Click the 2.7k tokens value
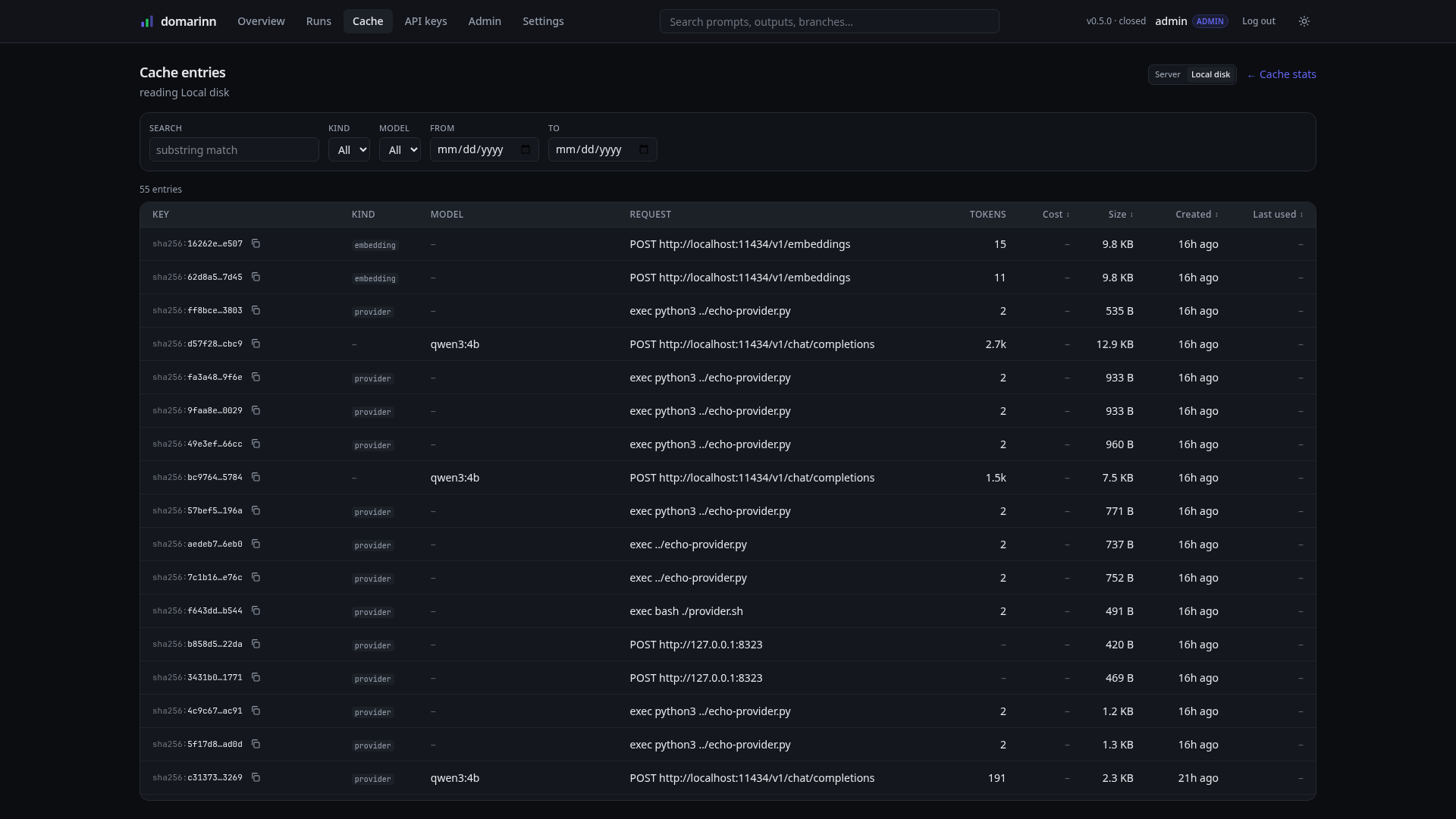Image resolution: width=1456 pixels, height=819 pixels. [995, 344]
